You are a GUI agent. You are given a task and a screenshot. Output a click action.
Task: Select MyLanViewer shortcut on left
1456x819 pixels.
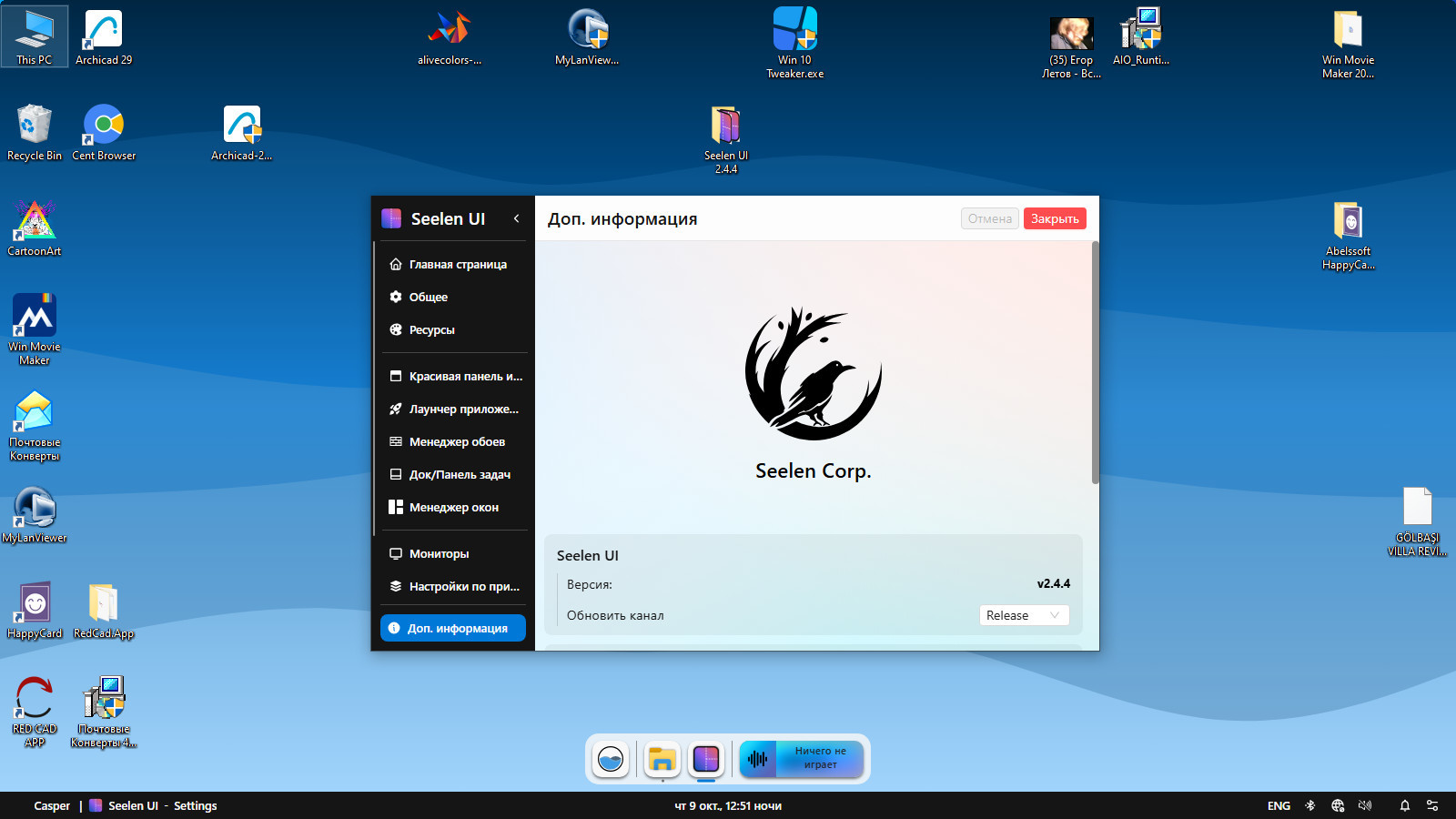(35, 515)
